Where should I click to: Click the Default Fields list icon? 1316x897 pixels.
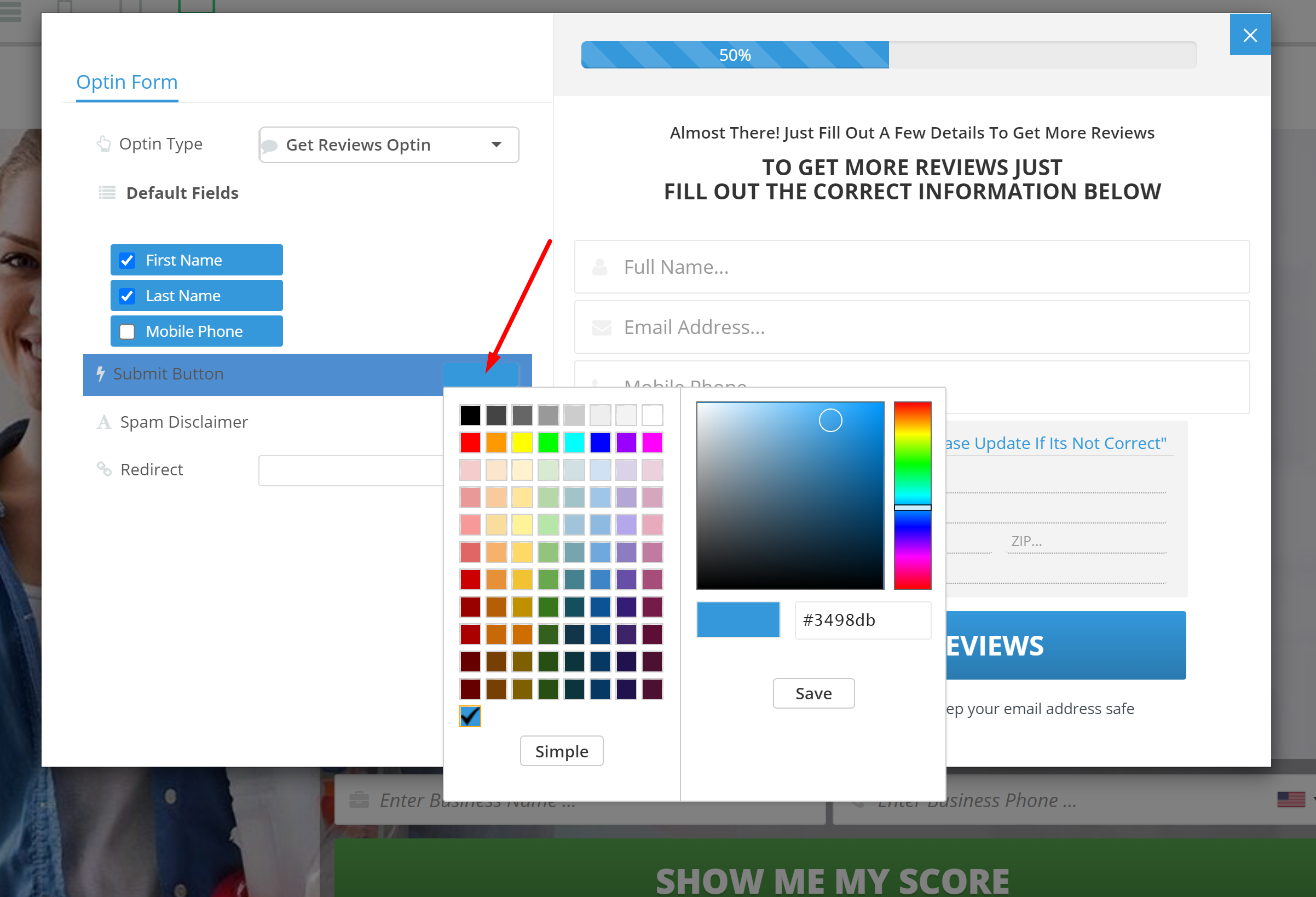107,193
